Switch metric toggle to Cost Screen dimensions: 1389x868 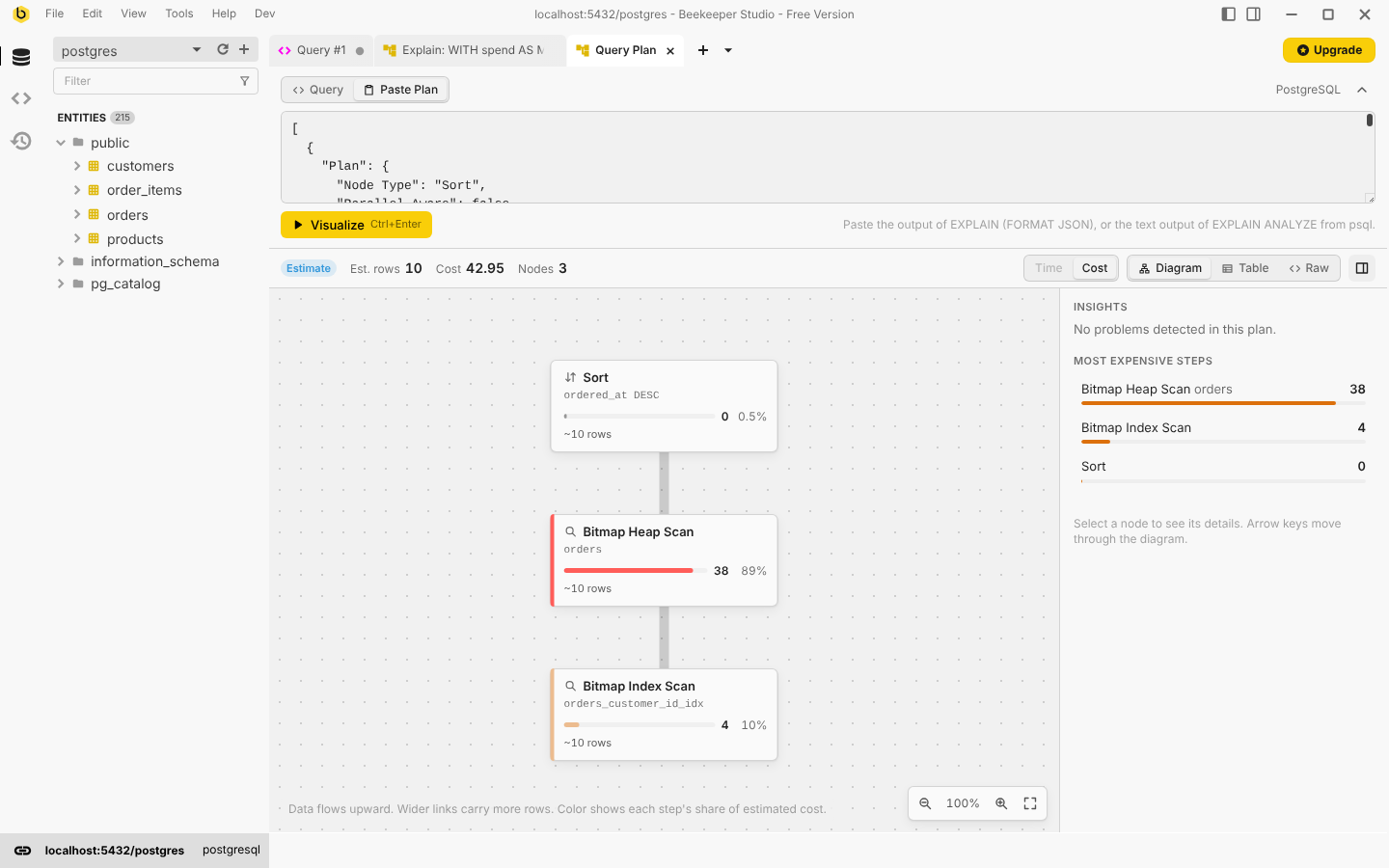(x=1095, y=268)
